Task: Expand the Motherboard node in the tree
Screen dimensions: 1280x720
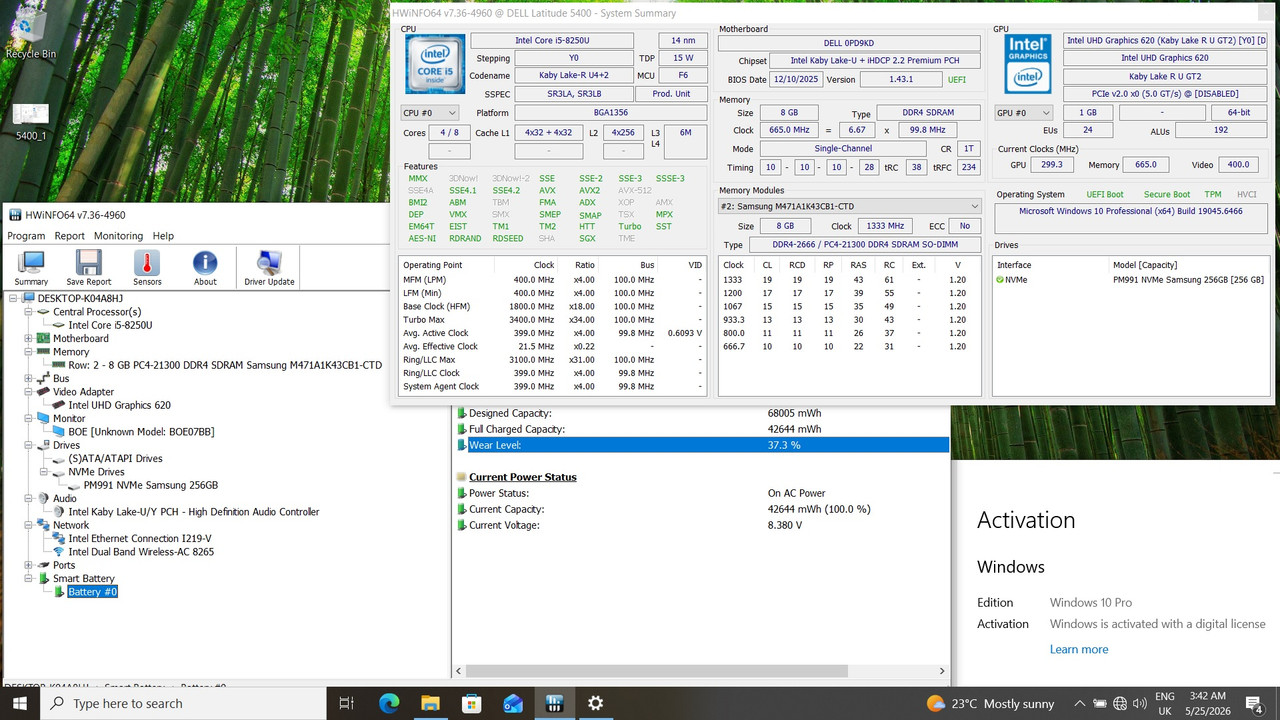Action: coord(29,338)
